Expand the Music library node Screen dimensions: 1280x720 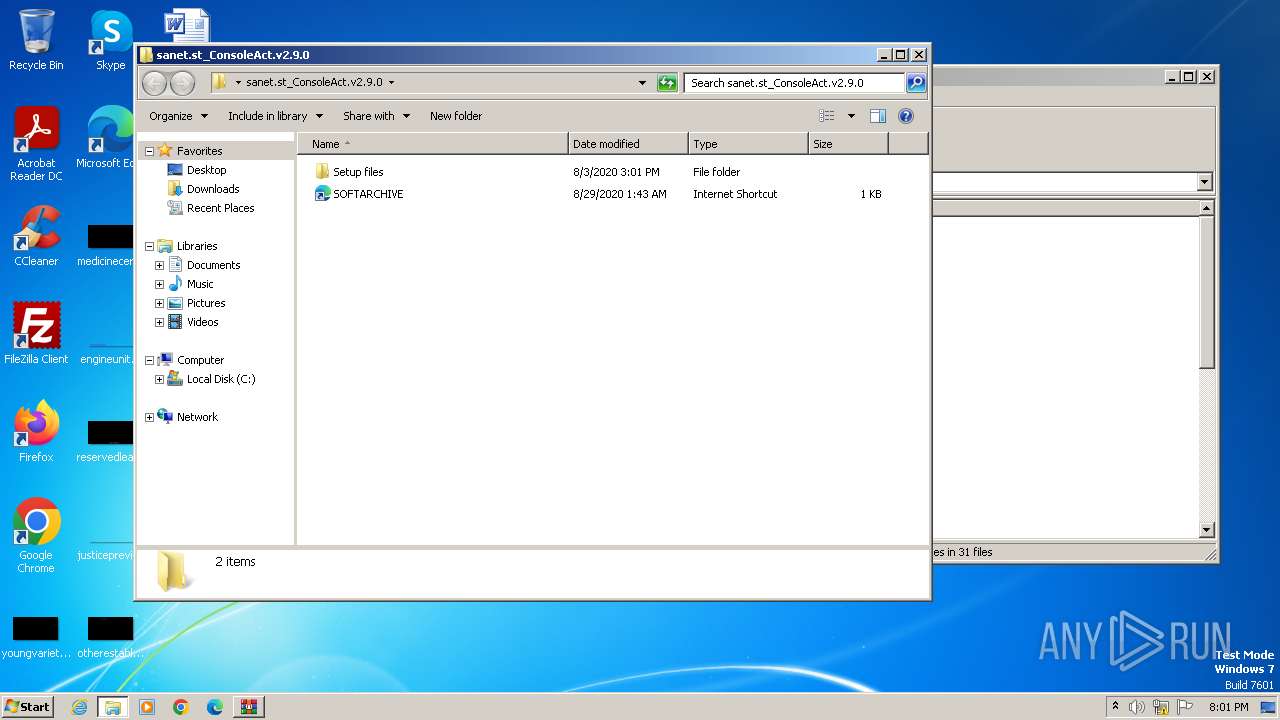[159, 284]
